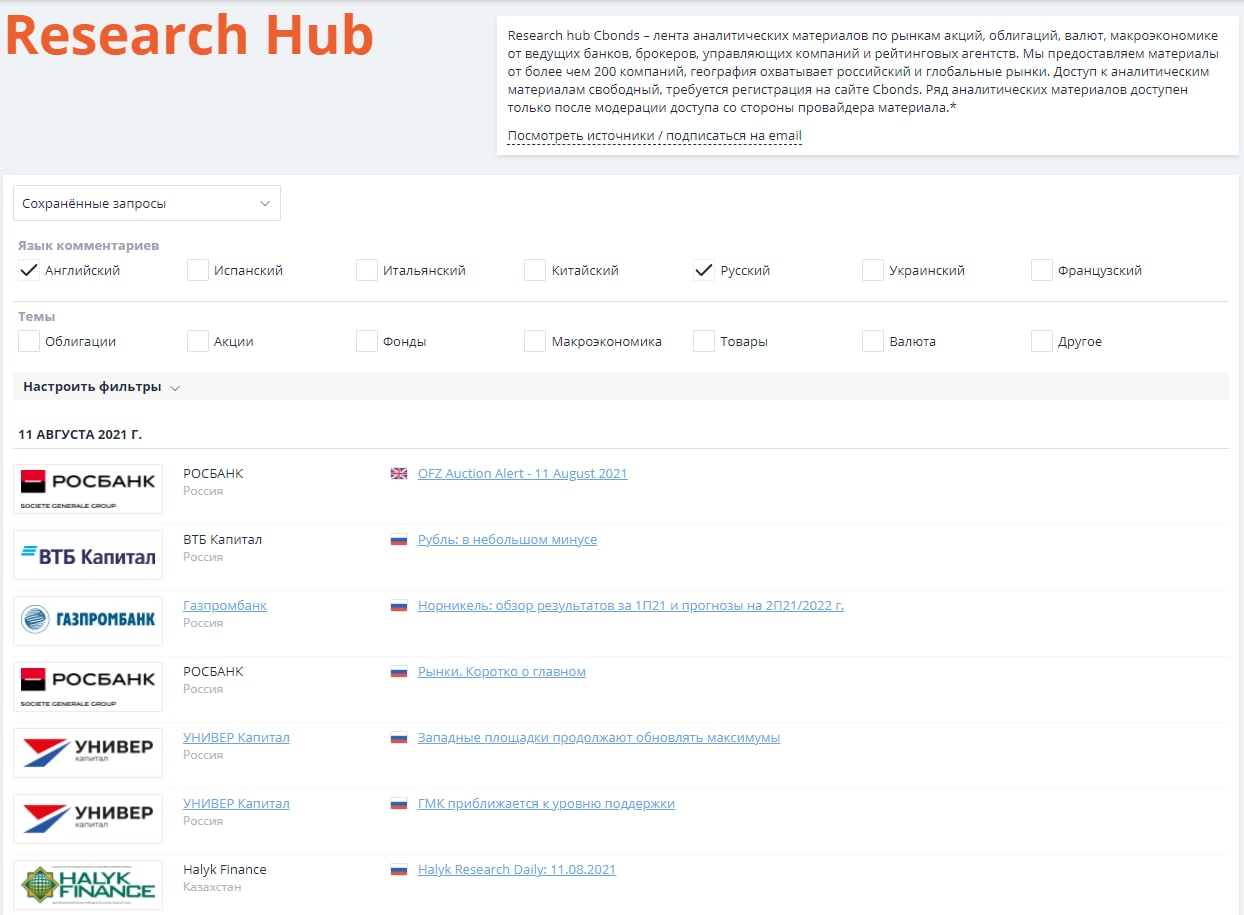
Task: Open report Рынки. Коротко о главном
Action: [502, 672]
